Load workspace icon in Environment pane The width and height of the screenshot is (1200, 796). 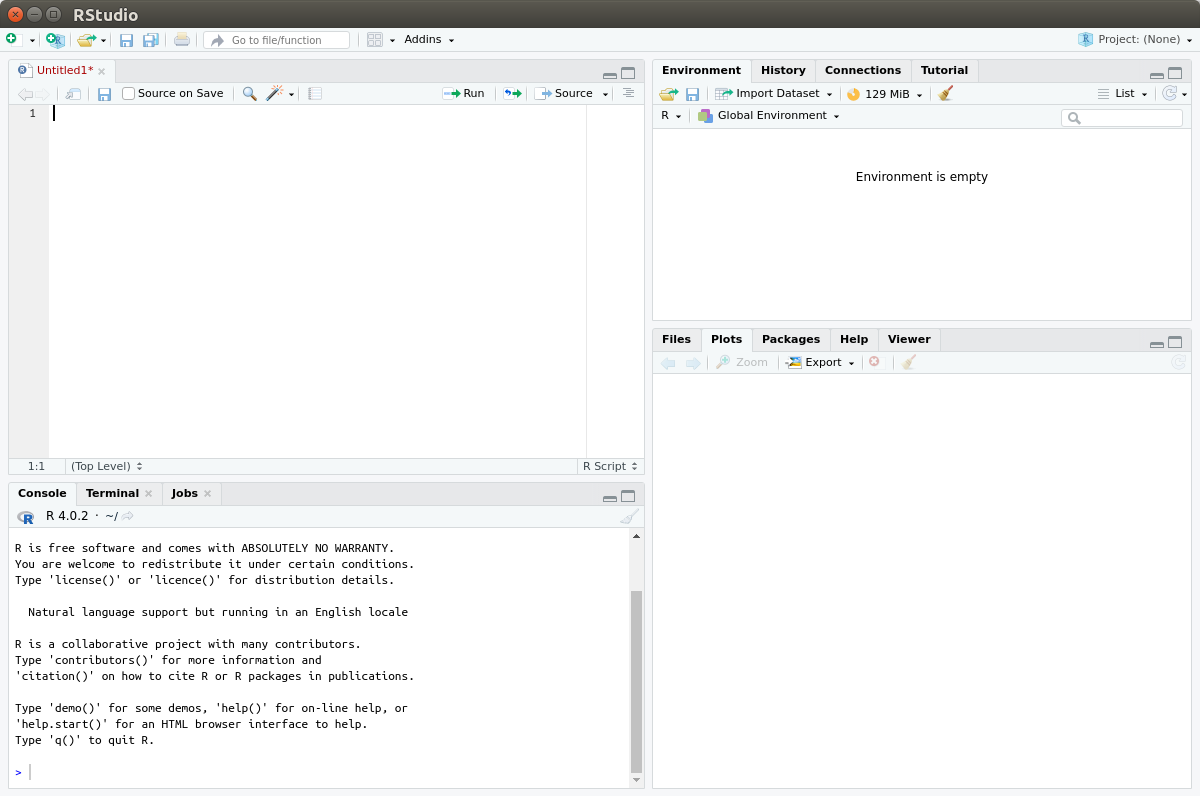click(x=668, y=94)
